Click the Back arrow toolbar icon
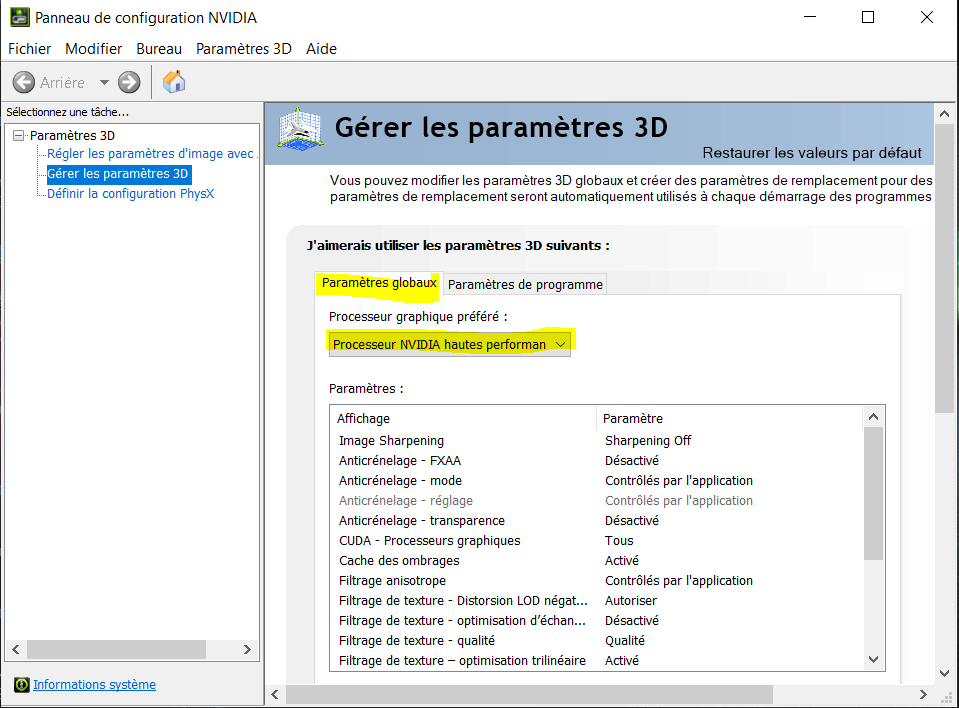Viewport: 959px width, 708px height. tap(24, 82)
